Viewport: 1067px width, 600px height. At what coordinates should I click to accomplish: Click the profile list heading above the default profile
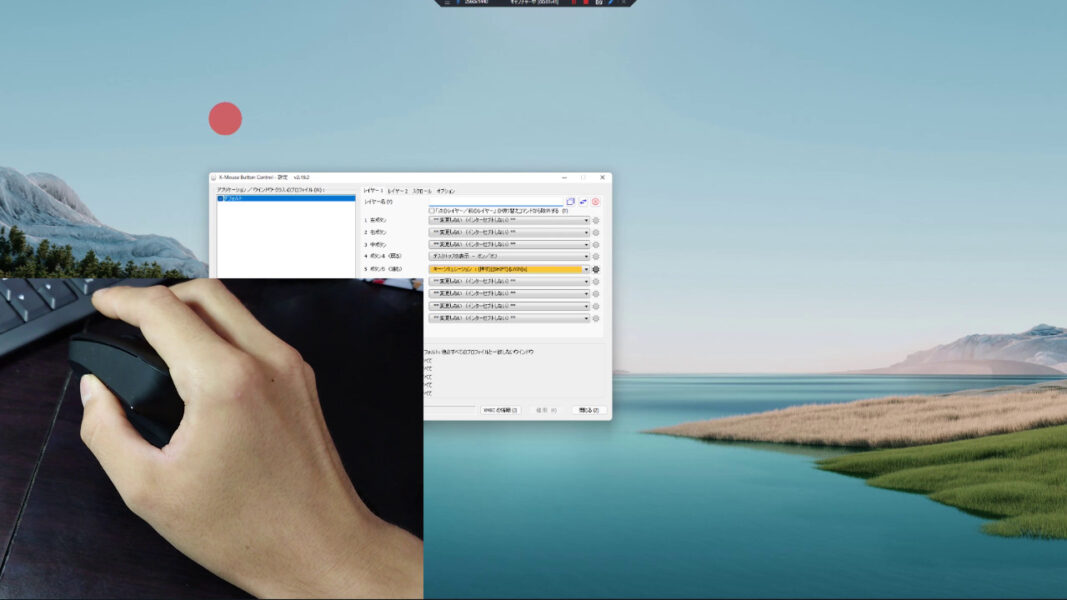click(x=271, y=190)
